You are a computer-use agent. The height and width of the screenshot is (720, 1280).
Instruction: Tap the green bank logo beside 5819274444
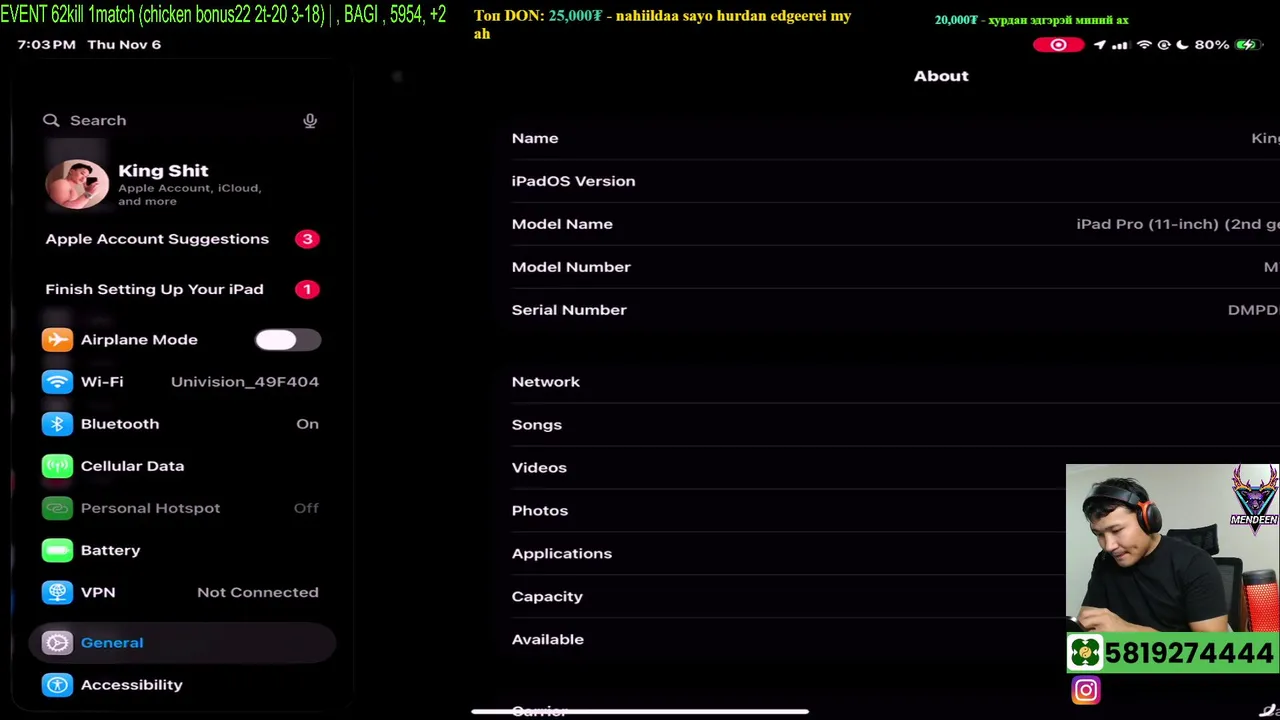pos(1085,653)
